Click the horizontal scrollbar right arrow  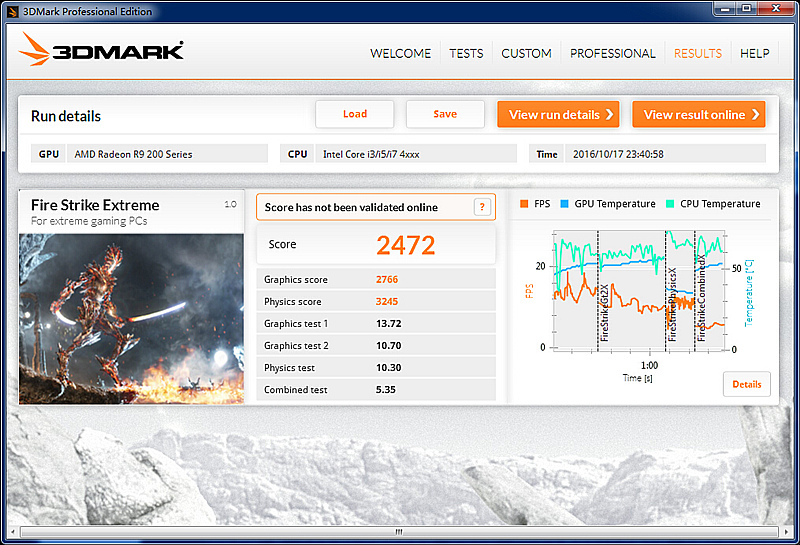[x=779, y=531]
